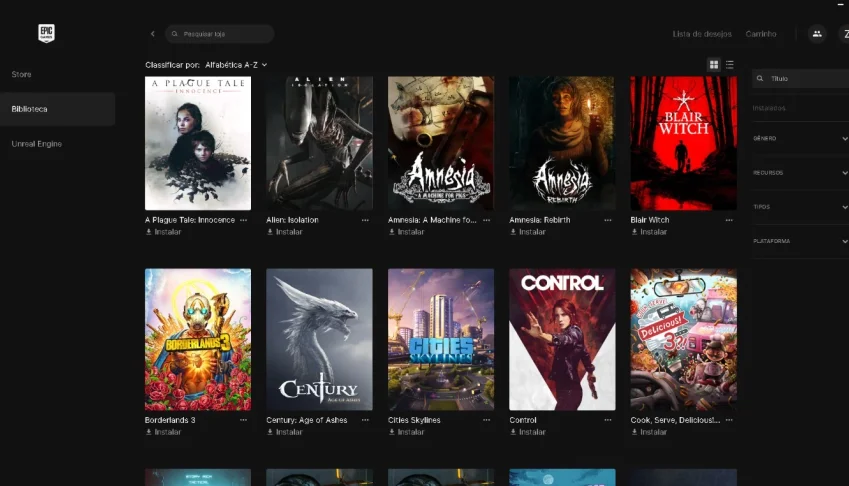Open options for Blair Witch
Viewport: 849px width, 486px height.
tap(729, 220)
